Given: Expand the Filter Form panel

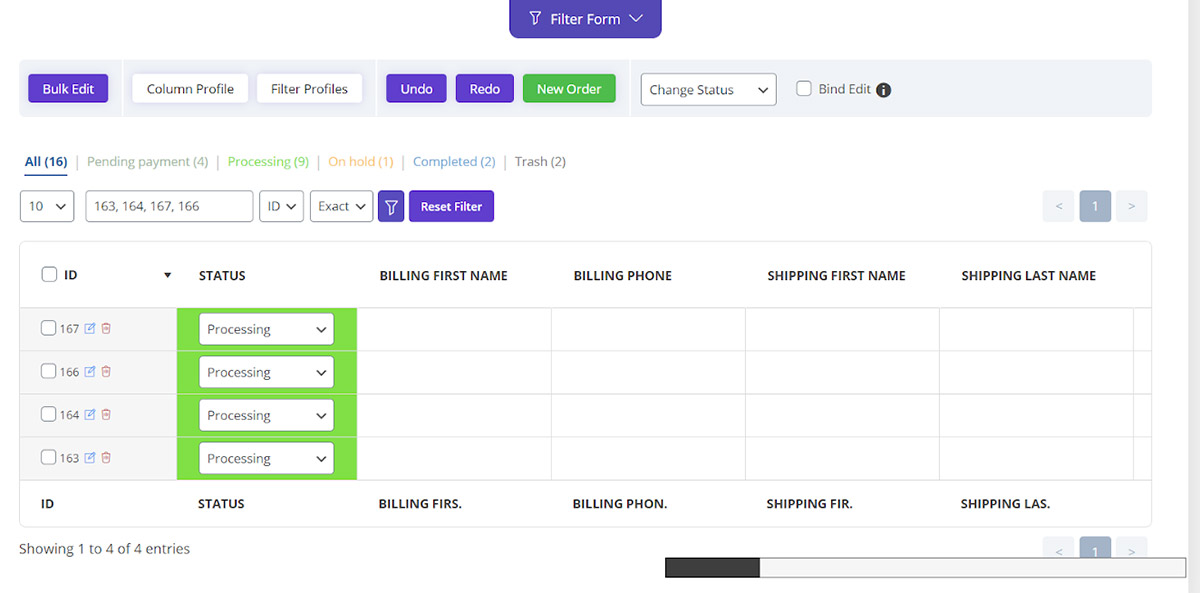Looking at the screenshot, I should [585, 18].
